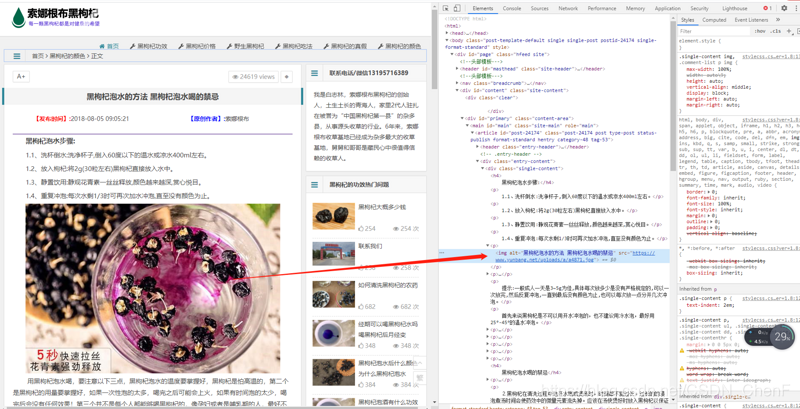Click the breadcrumb bar hamburger icon
Viewport: 800px width, 409px height.
tap(17, 56)
